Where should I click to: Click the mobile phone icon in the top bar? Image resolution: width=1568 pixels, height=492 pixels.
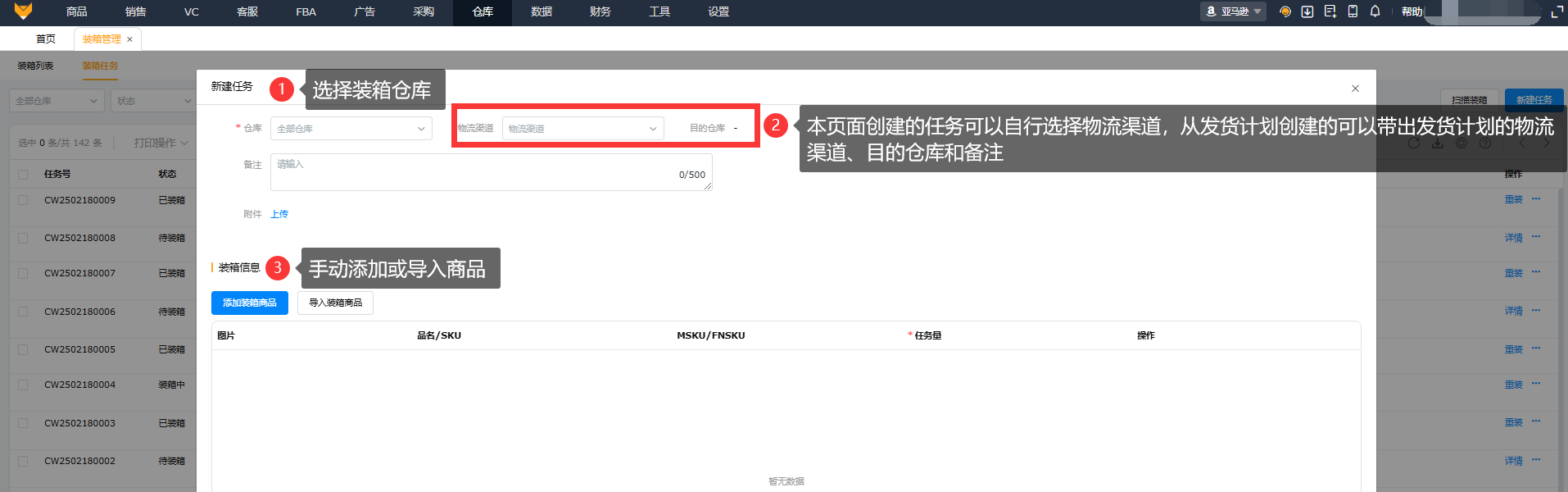pyautogui.click(x=1353, y=11)
